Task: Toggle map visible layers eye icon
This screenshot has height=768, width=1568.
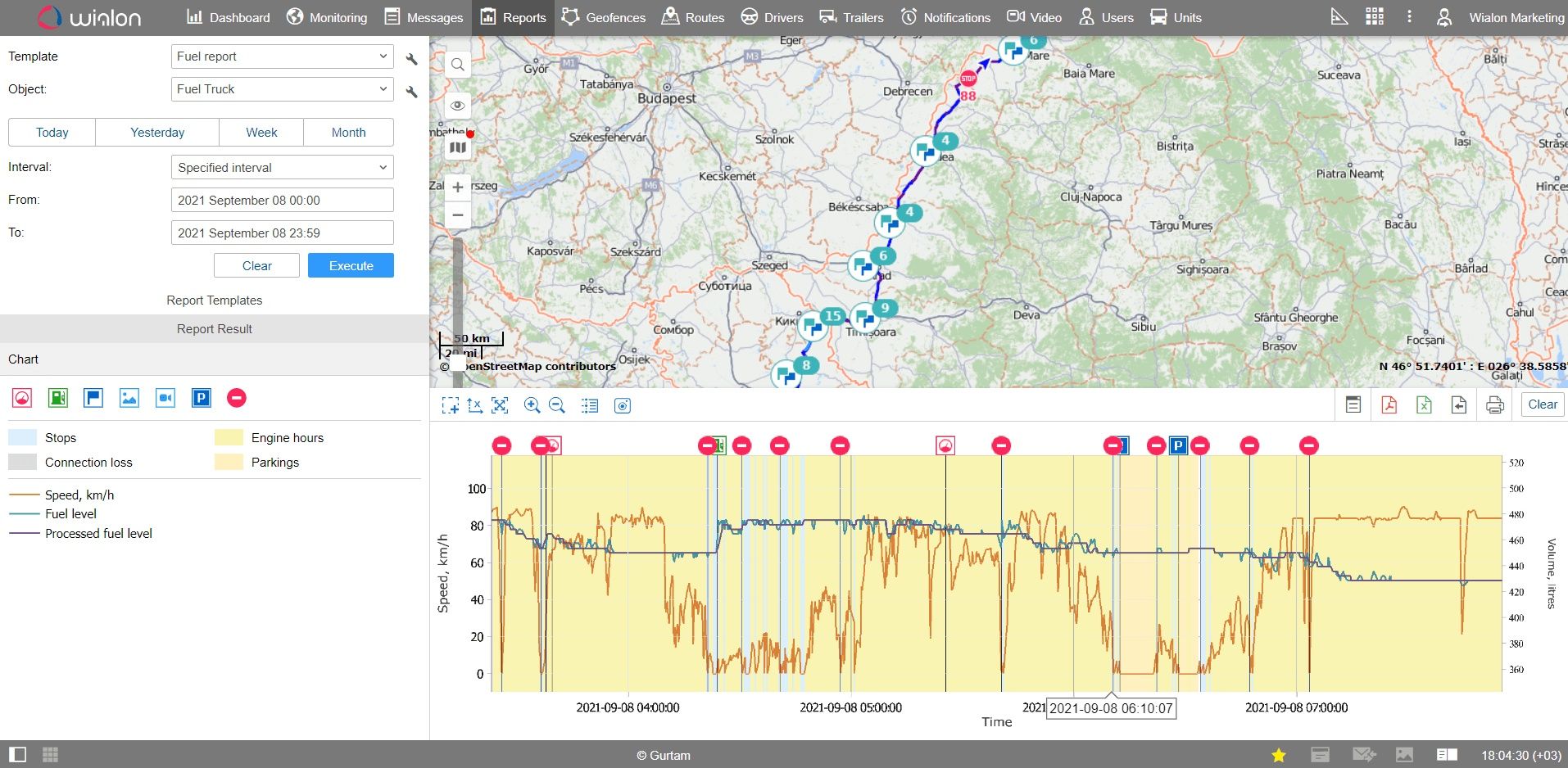Action: (458, 105)
